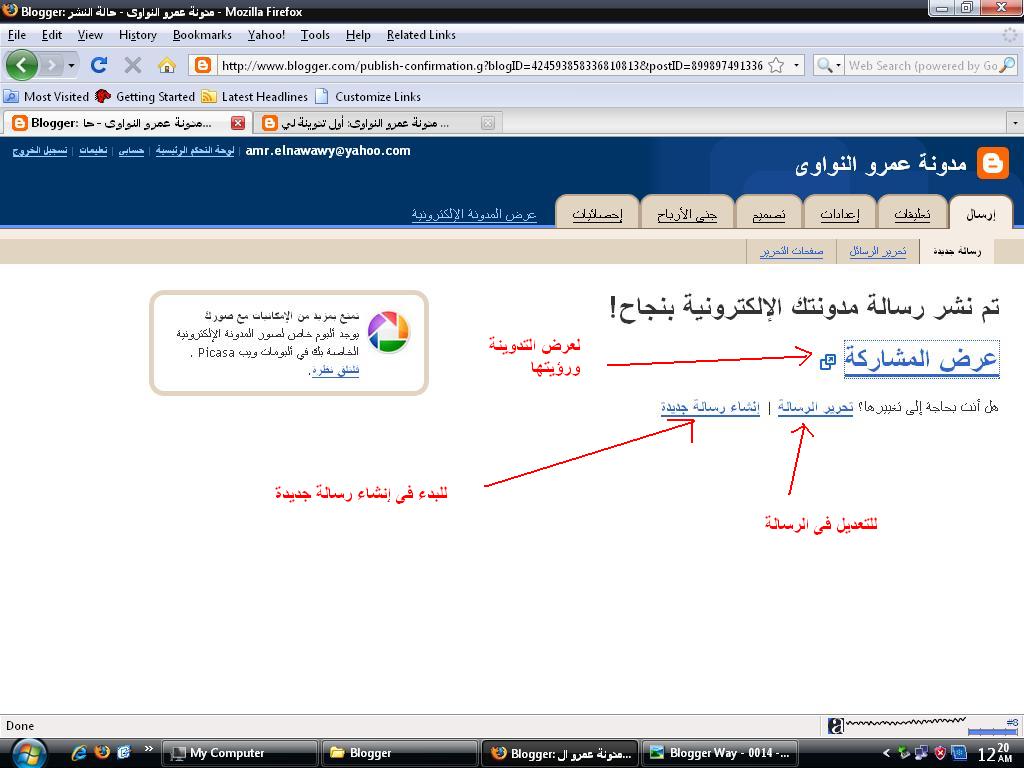Click the third Quick Launch icon after Firefox
Viewport: 1024px width, 768px height.
point(124,752)
